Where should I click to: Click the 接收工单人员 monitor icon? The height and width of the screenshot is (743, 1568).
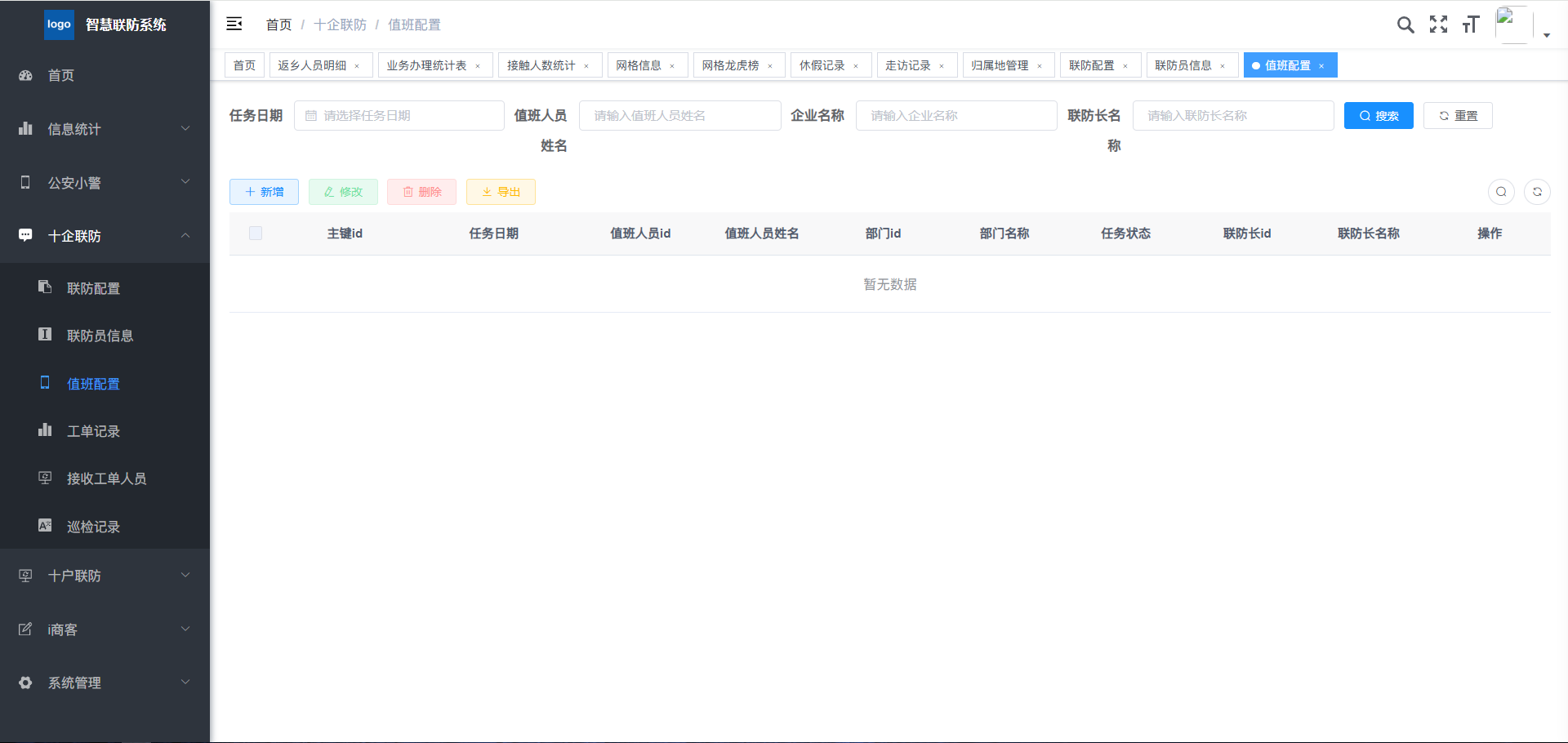[x=45, y=478]
